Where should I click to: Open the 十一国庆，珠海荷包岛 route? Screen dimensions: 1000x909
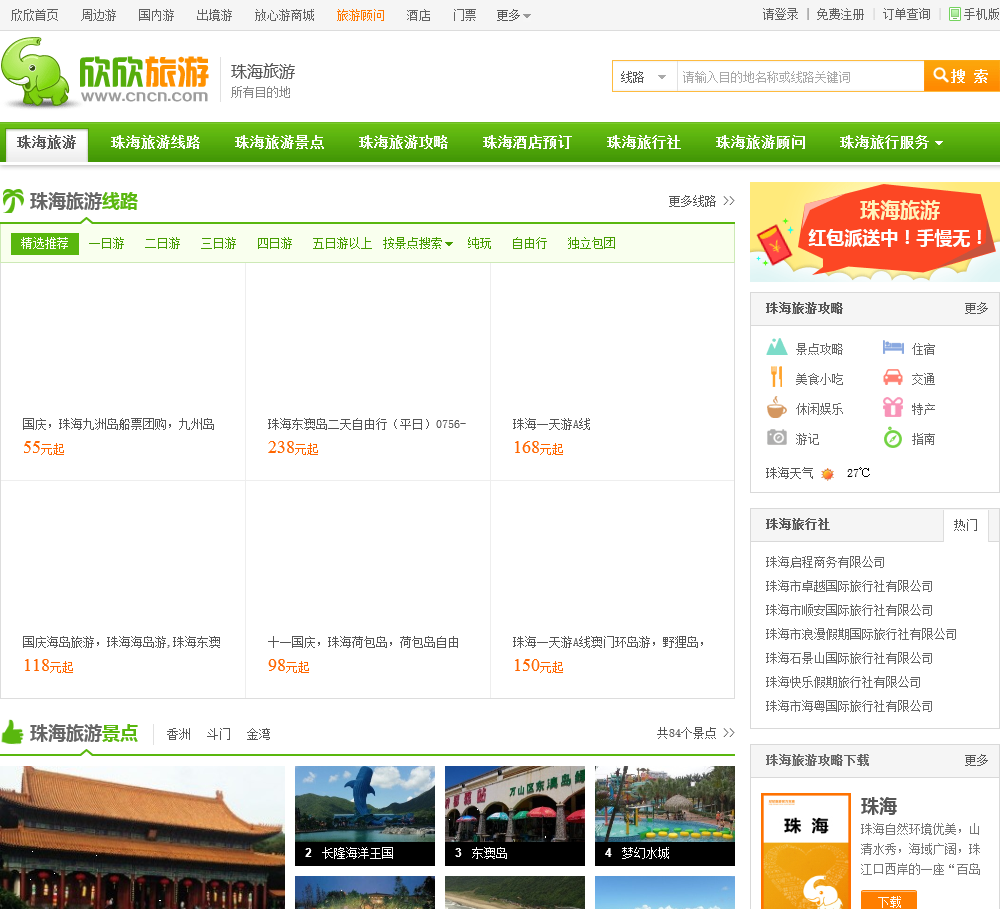point(363,642)
